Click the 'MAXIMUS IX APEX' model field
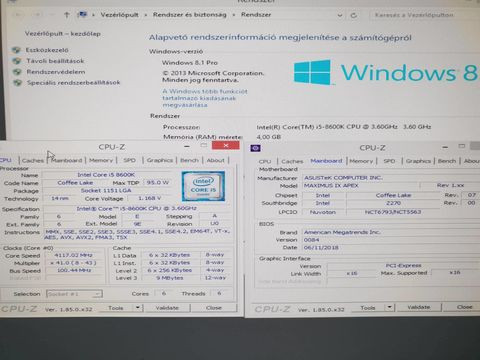Viewport: 480px width, 360px height. [x=360, y=185]
